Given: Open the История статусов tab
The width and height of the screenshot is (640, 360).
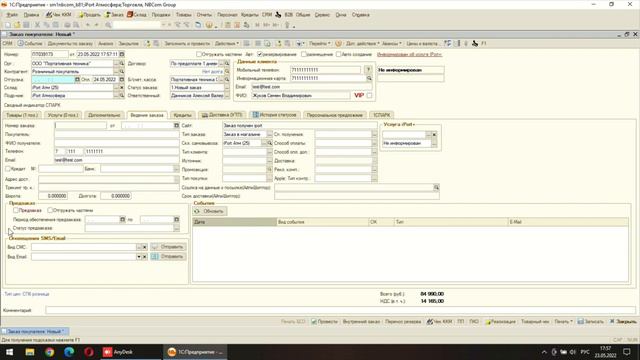Looking at the screenshot, I should coord(275,115).
